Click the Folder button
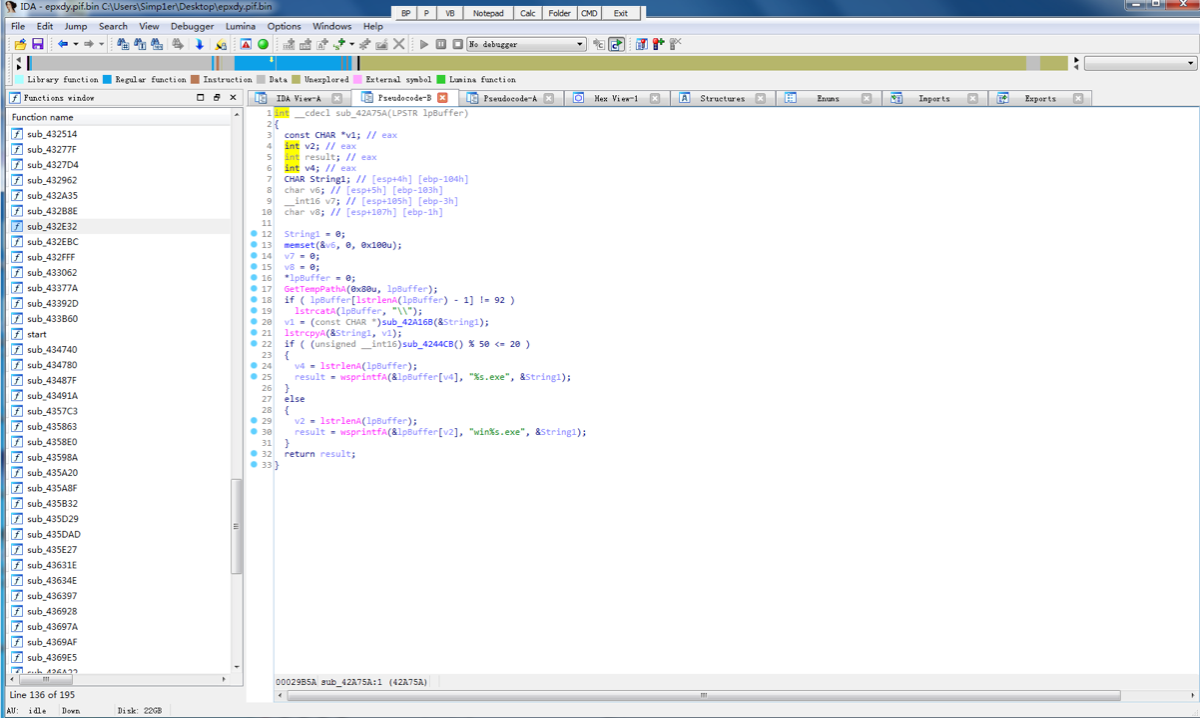This screenshot has width=1200, height=718. (x=560, y=14)
